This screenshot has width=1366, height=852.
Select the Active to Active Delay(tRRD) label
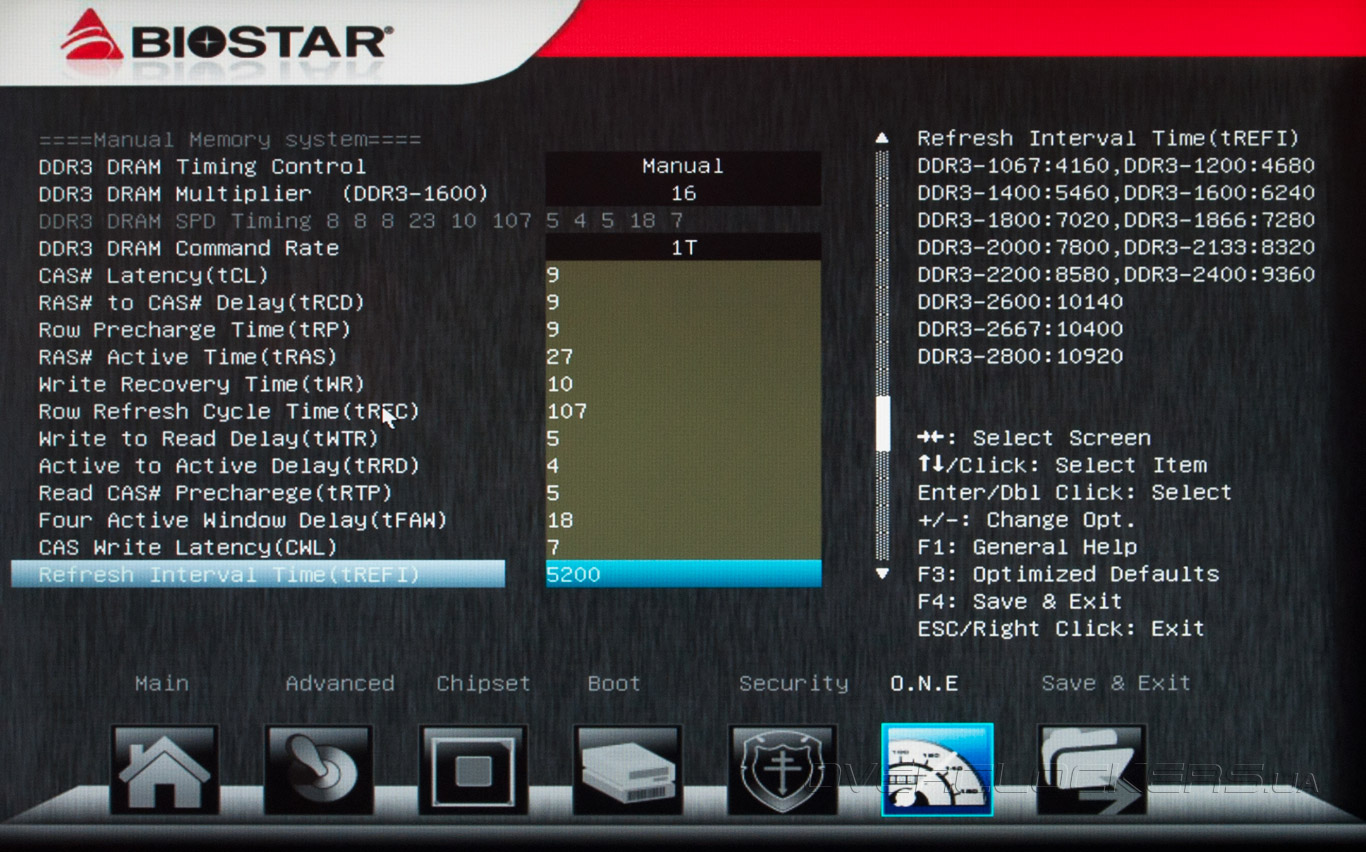tap(229, 465)
